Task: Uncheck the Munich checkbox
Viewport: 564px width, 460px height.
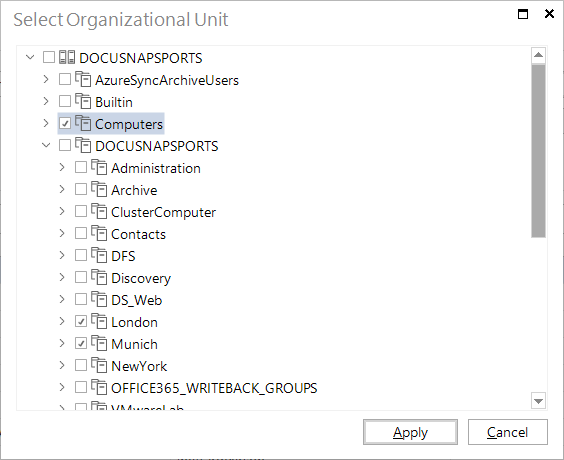Action: point(81,343)
